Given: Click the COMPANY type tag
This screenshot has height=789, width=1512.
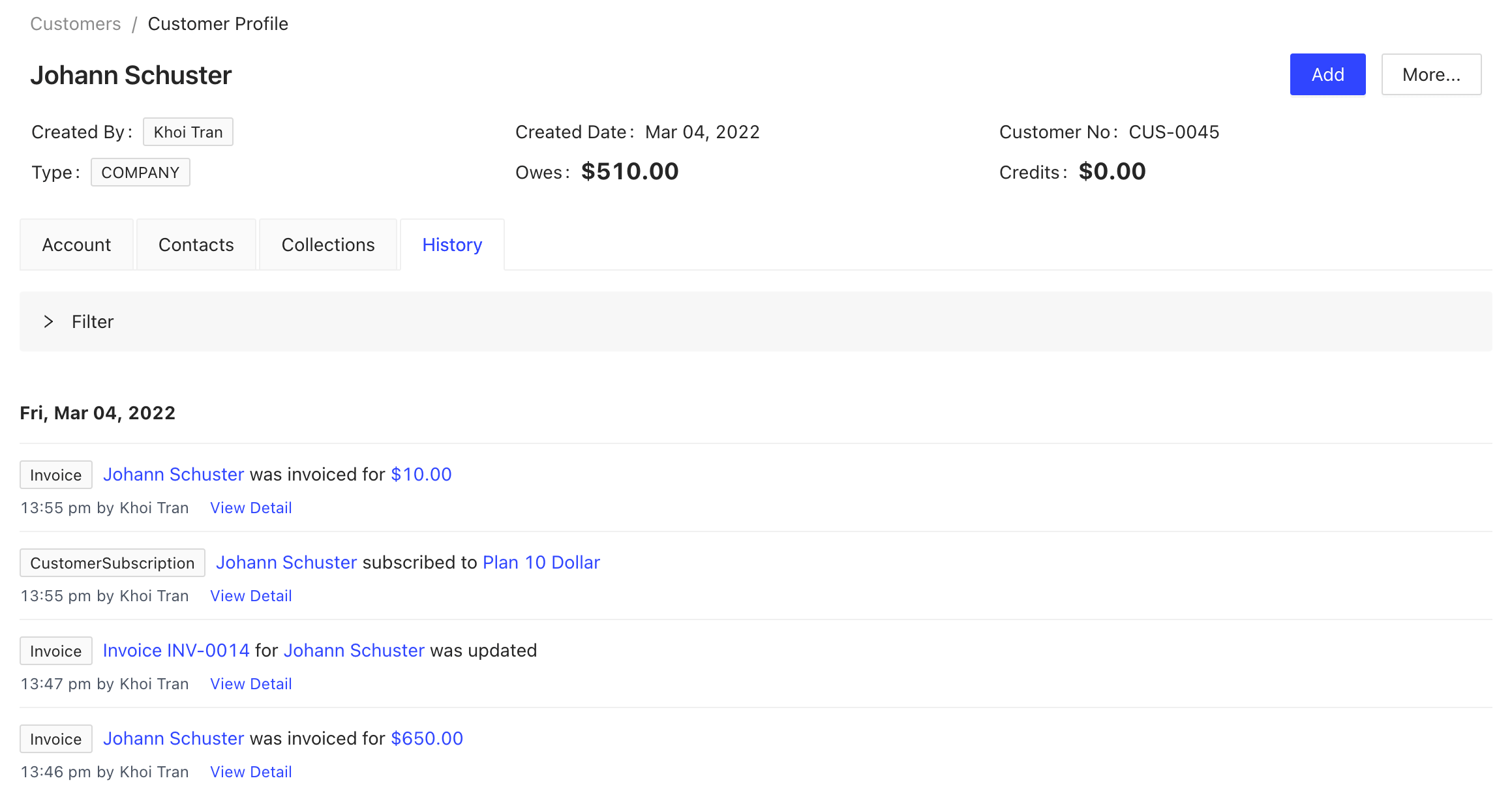Looking at the screenshot, I should coord(140,172).
